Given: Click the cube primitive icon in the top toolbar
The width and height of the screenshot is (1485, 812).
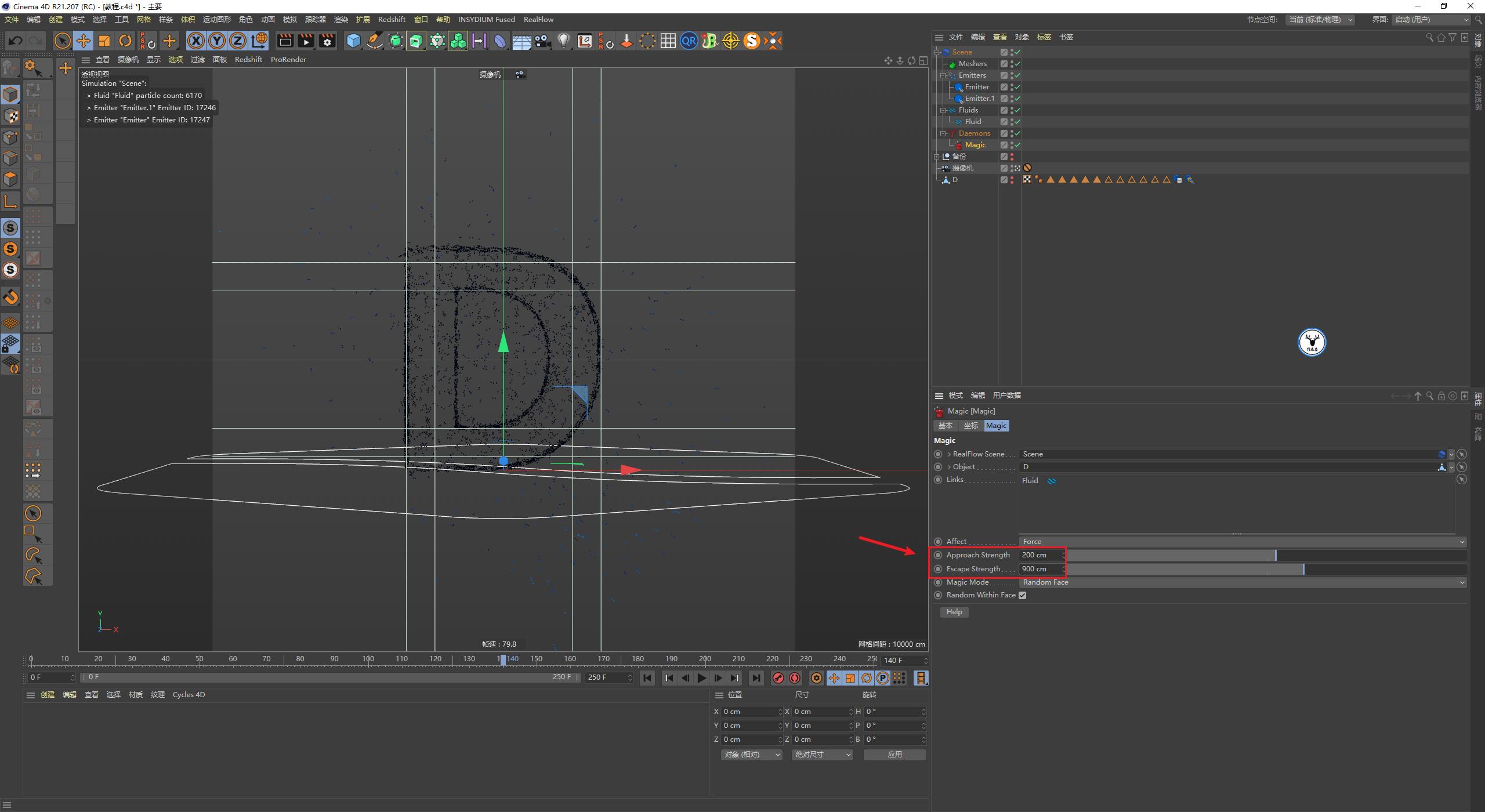Looking at the screenshot, I should point(354,41).
